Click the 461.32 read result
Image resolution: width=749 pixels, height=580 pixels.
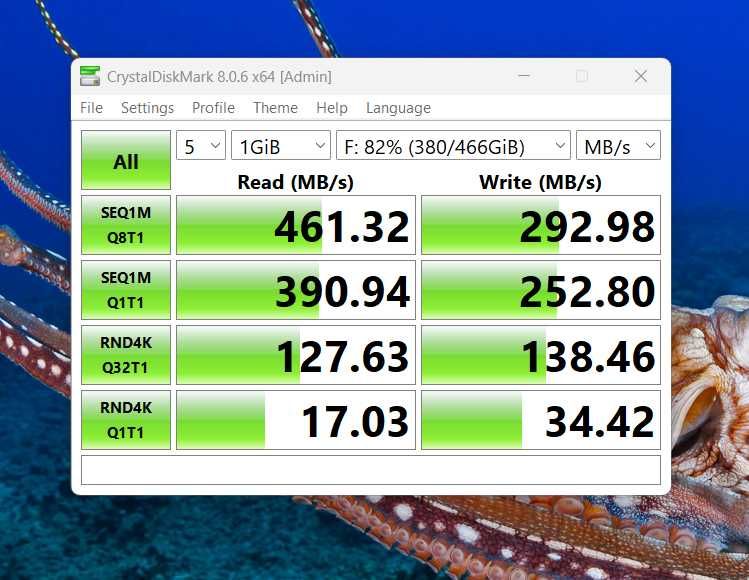pos(296,225)
